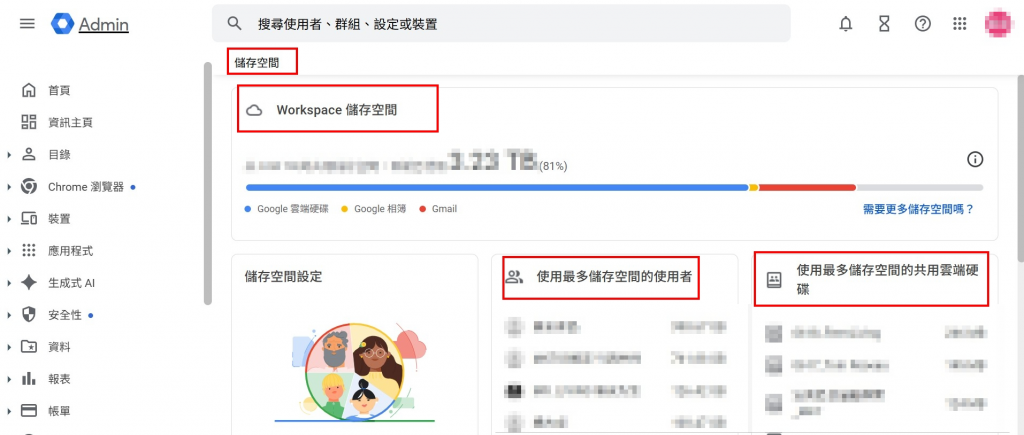Click the Gmail legend label
This screenshot has height=435, width=1024.
pyautogui.click(x=444, y=209)
